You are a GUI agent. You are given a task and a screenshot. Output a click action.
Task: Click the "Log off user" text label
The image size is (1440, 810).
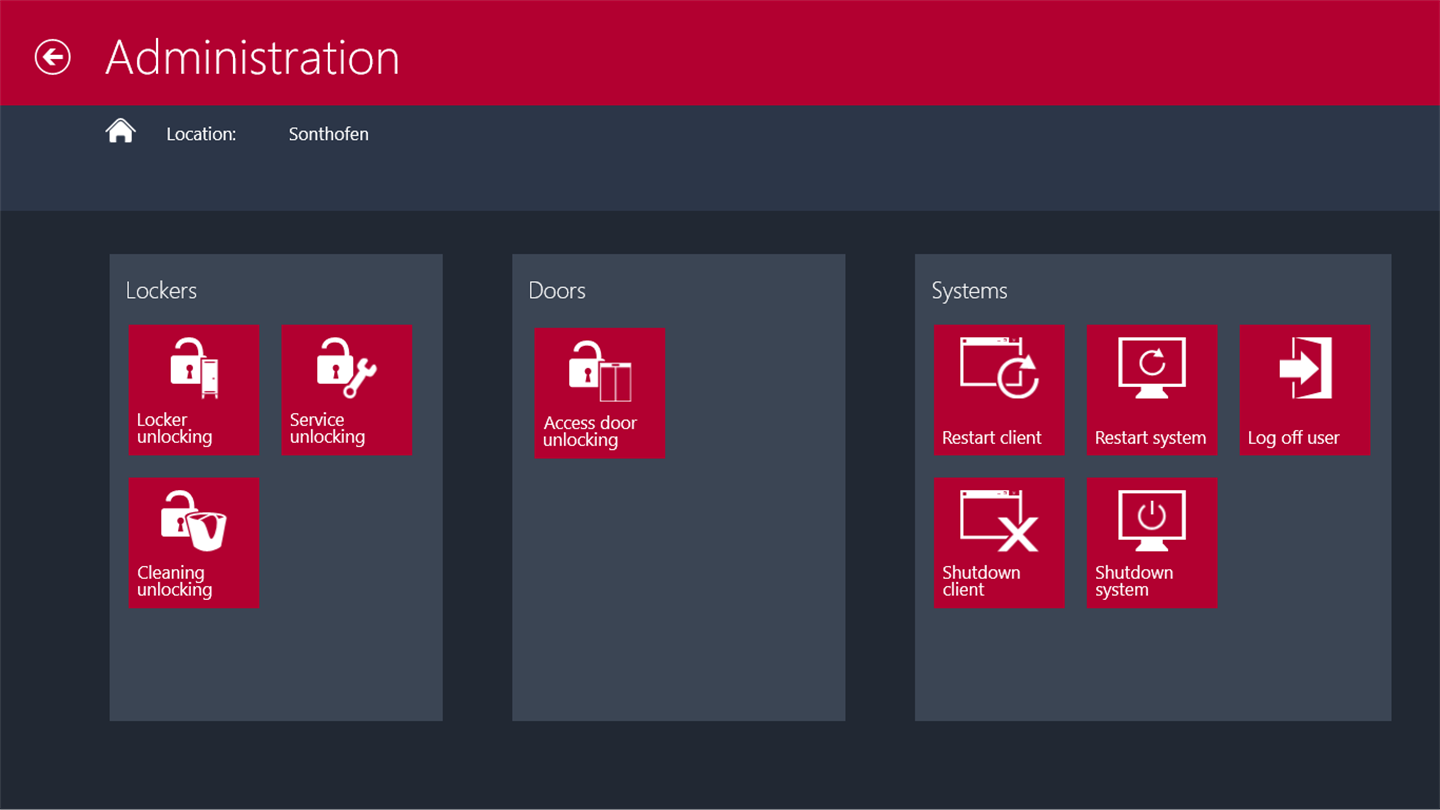click(x=1293, y=438)
